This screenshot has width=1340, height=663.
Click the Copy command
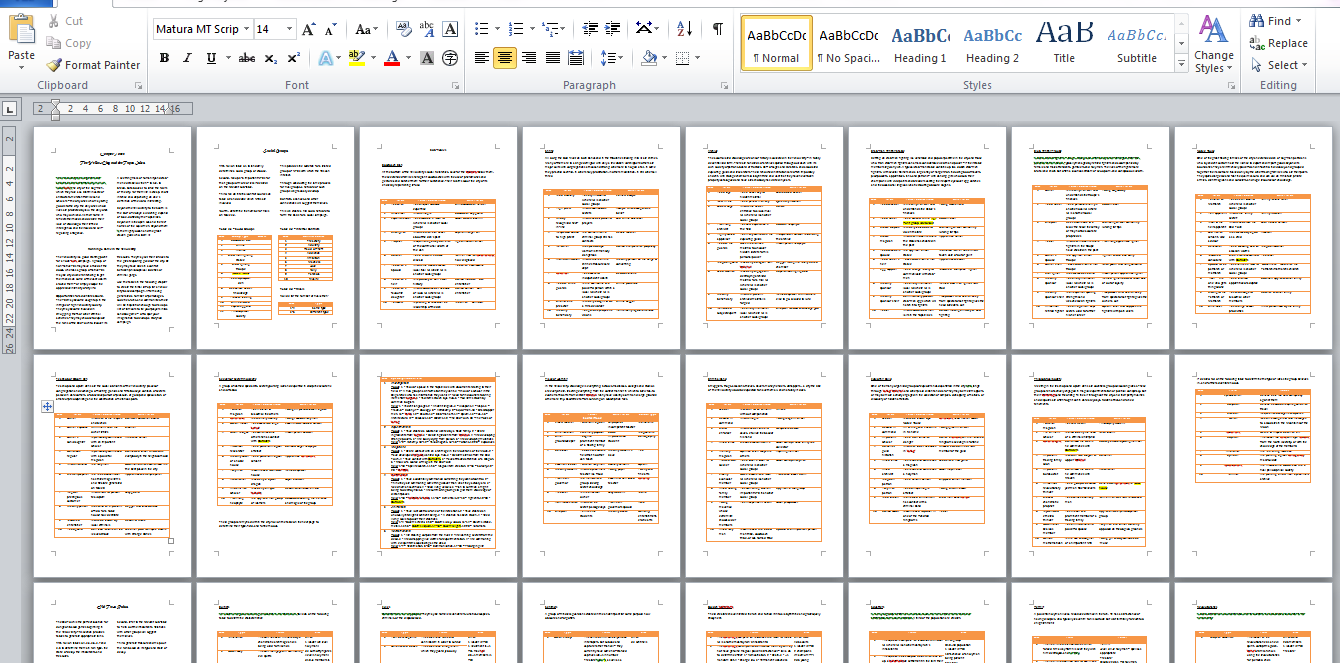point(68,43)
